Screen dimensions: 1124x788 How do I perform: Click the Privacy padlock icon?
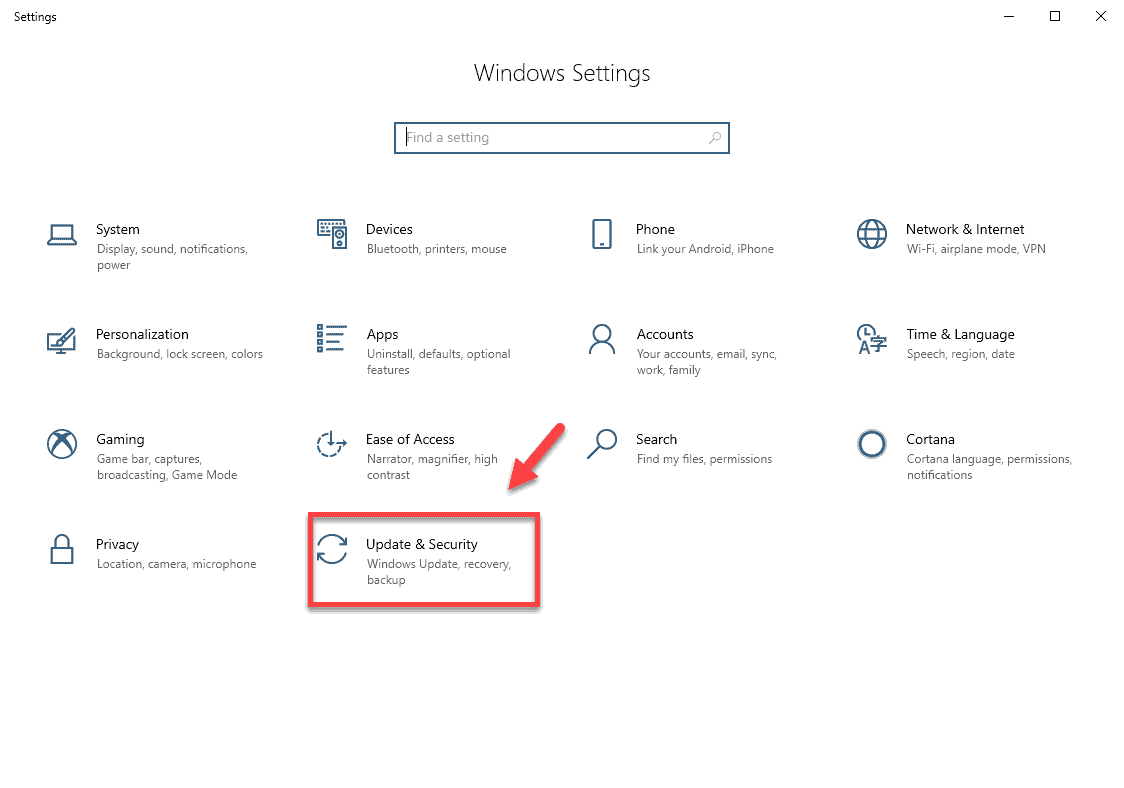coord(62,549)
